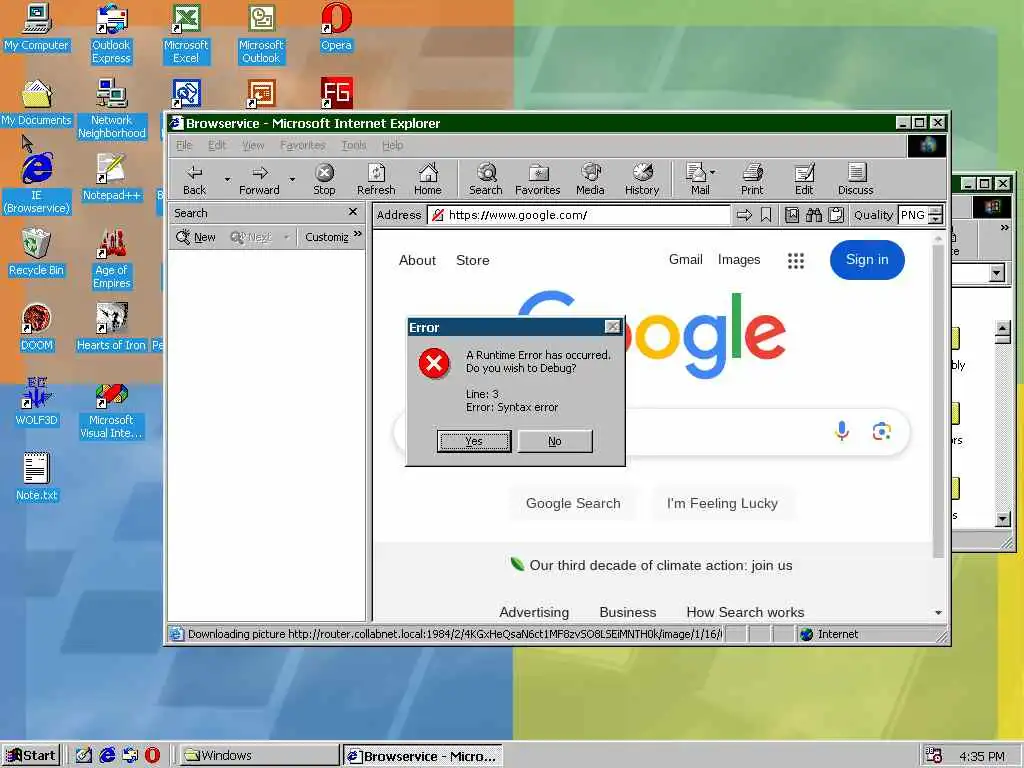Image resolution: width=1024 pixels, height=768 pixels.
Task: Select the DOOM desktop icon
Action: [37, 327]
